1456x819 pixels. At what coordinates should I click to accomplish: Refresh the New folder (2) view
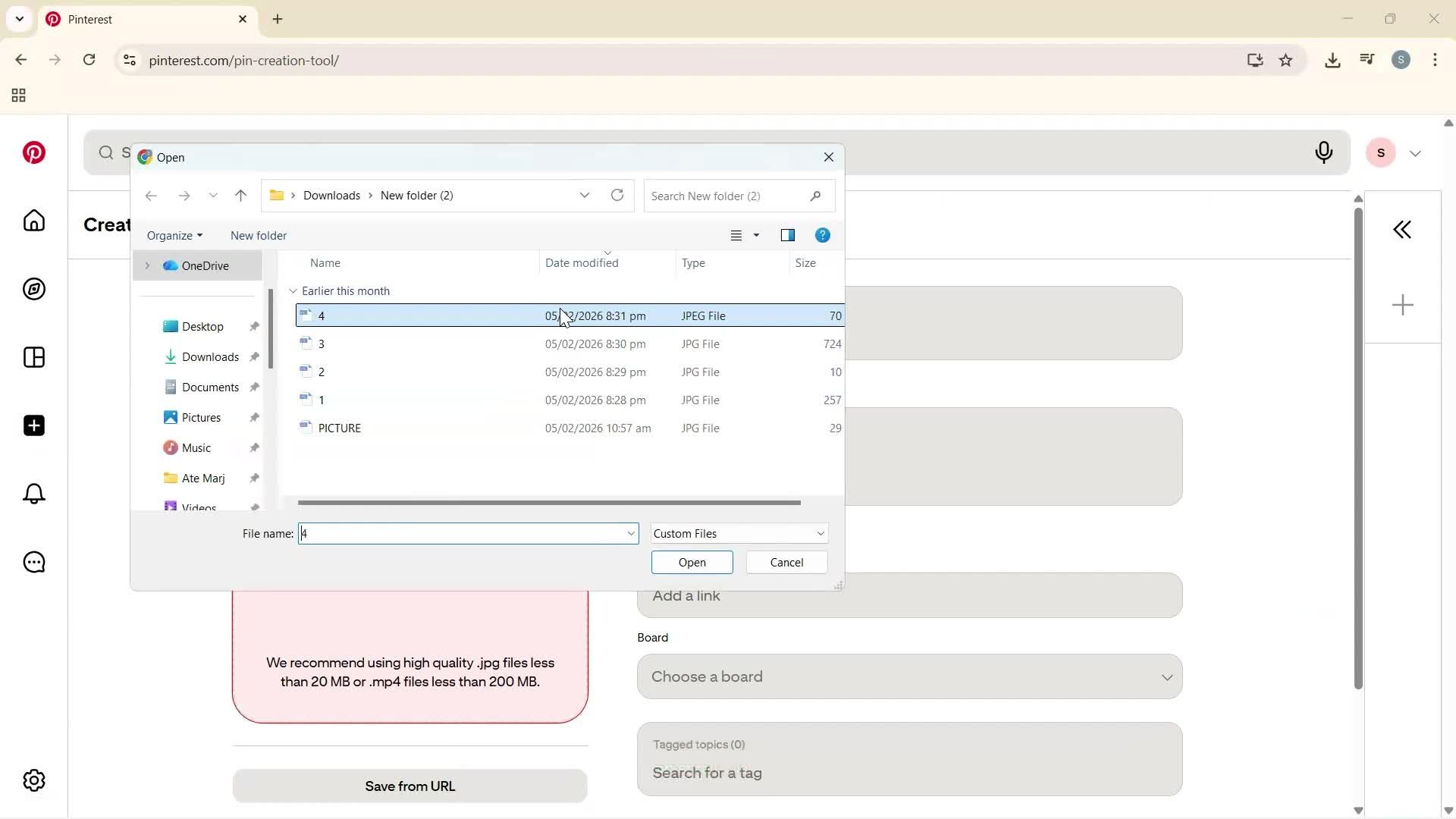pos(617,195)
